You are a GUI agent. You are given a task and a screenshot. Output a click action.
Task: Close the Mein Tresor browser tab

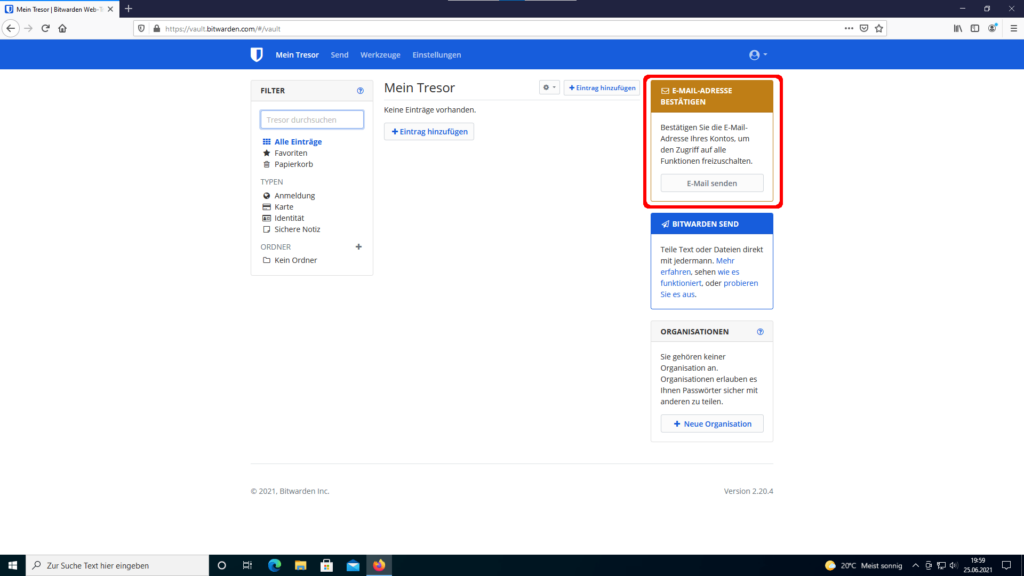110,9
